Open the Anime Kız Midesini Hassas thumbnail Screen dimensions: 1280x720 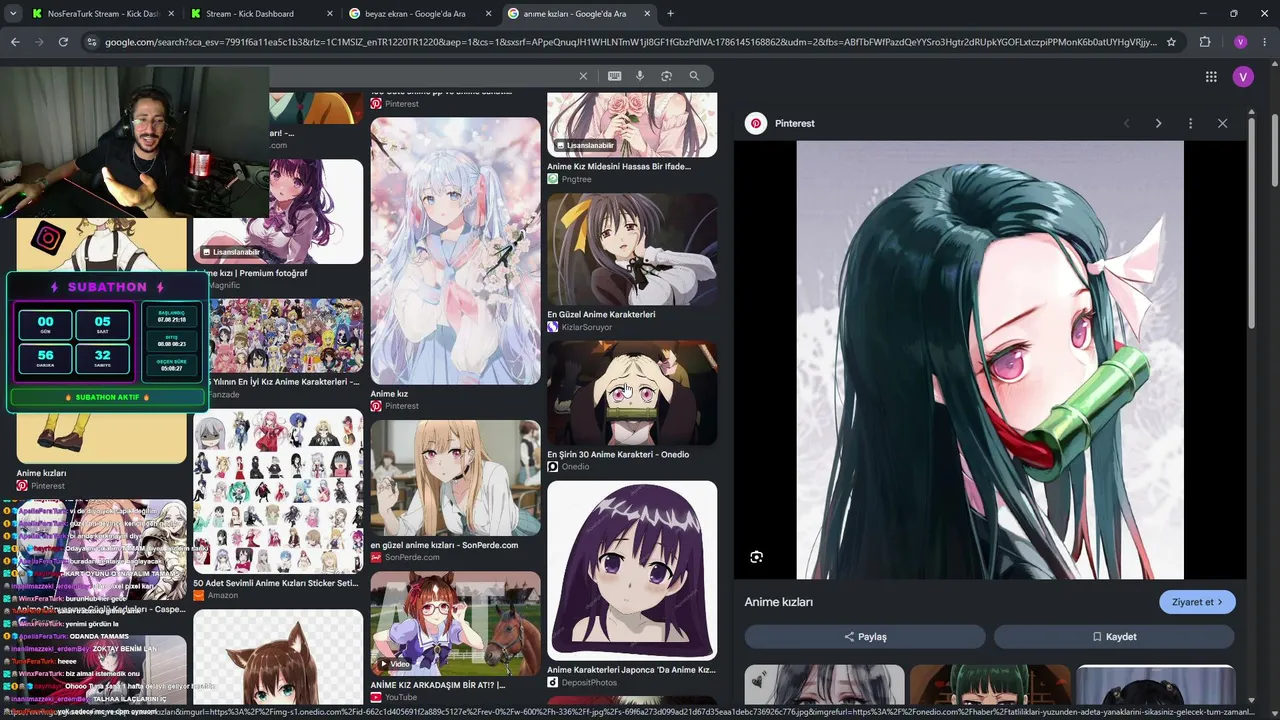632,125
